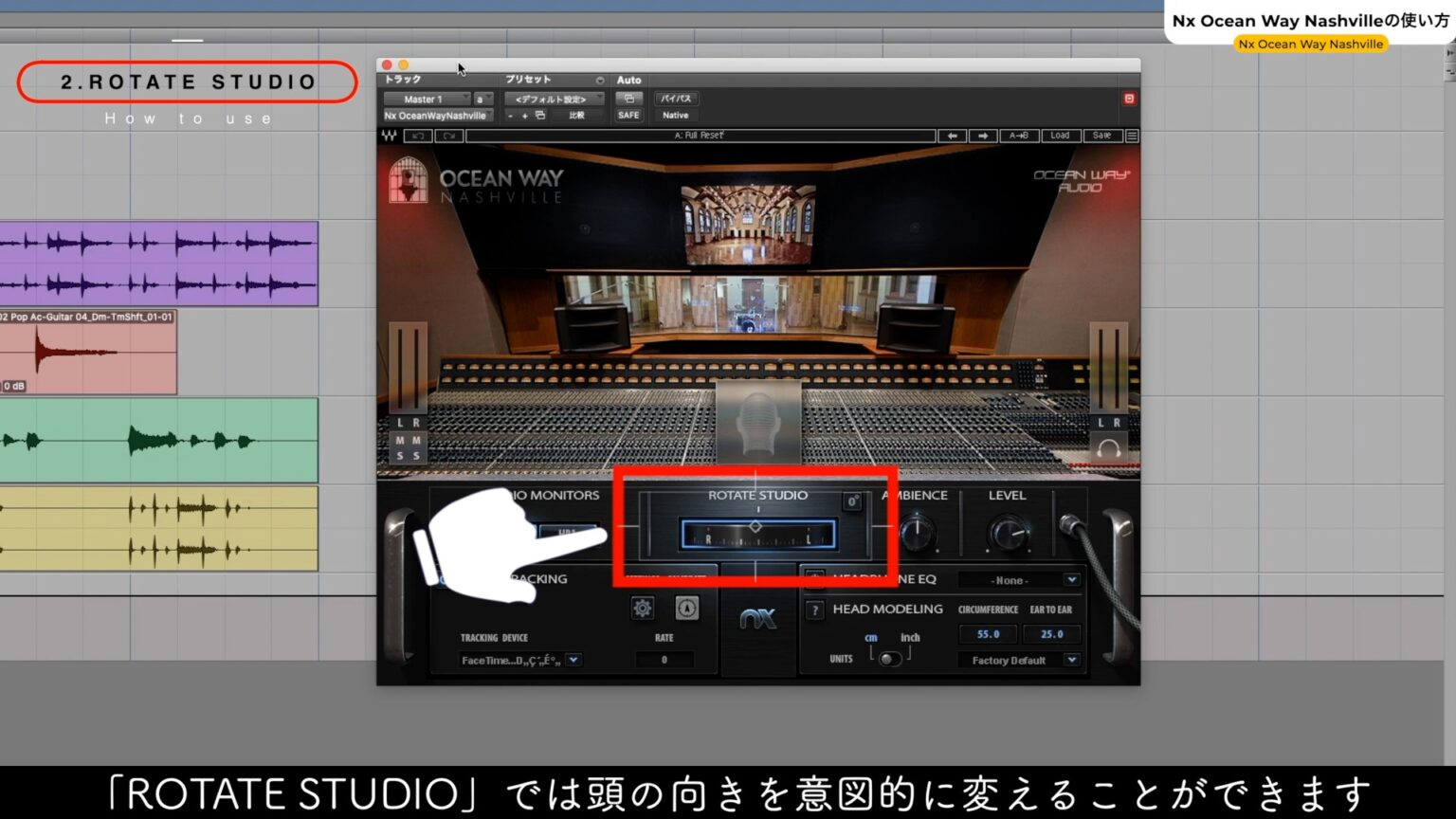
Task: Click the window icon under Auto
Action: pos(628,99)
